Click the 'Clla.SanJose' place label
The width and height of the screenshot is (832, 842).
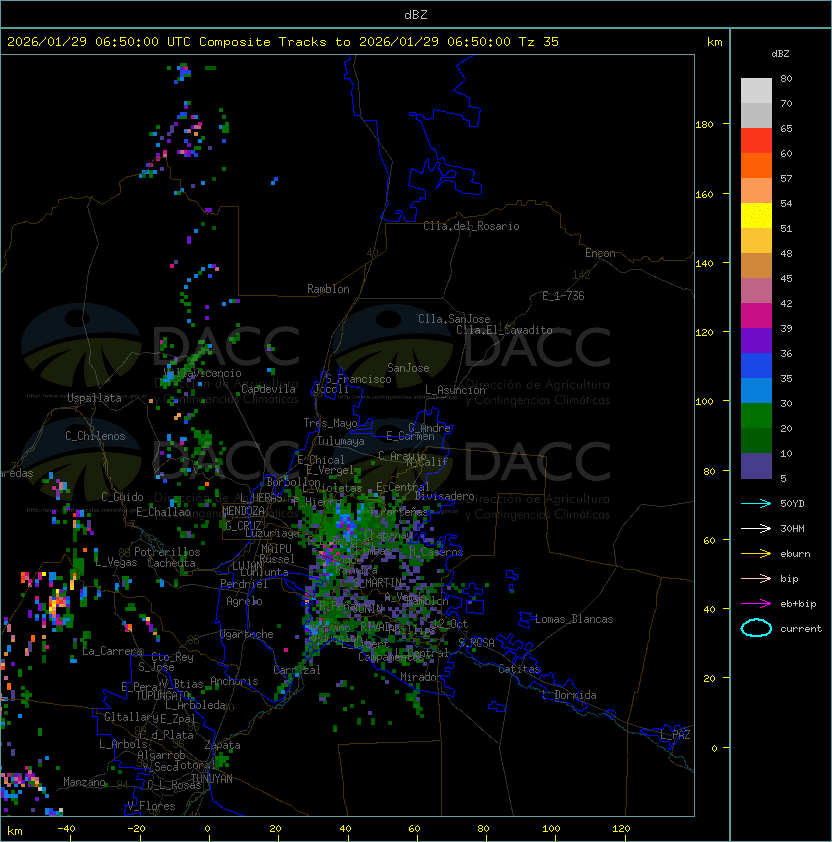pyautogui.click(x=454, y=319)
